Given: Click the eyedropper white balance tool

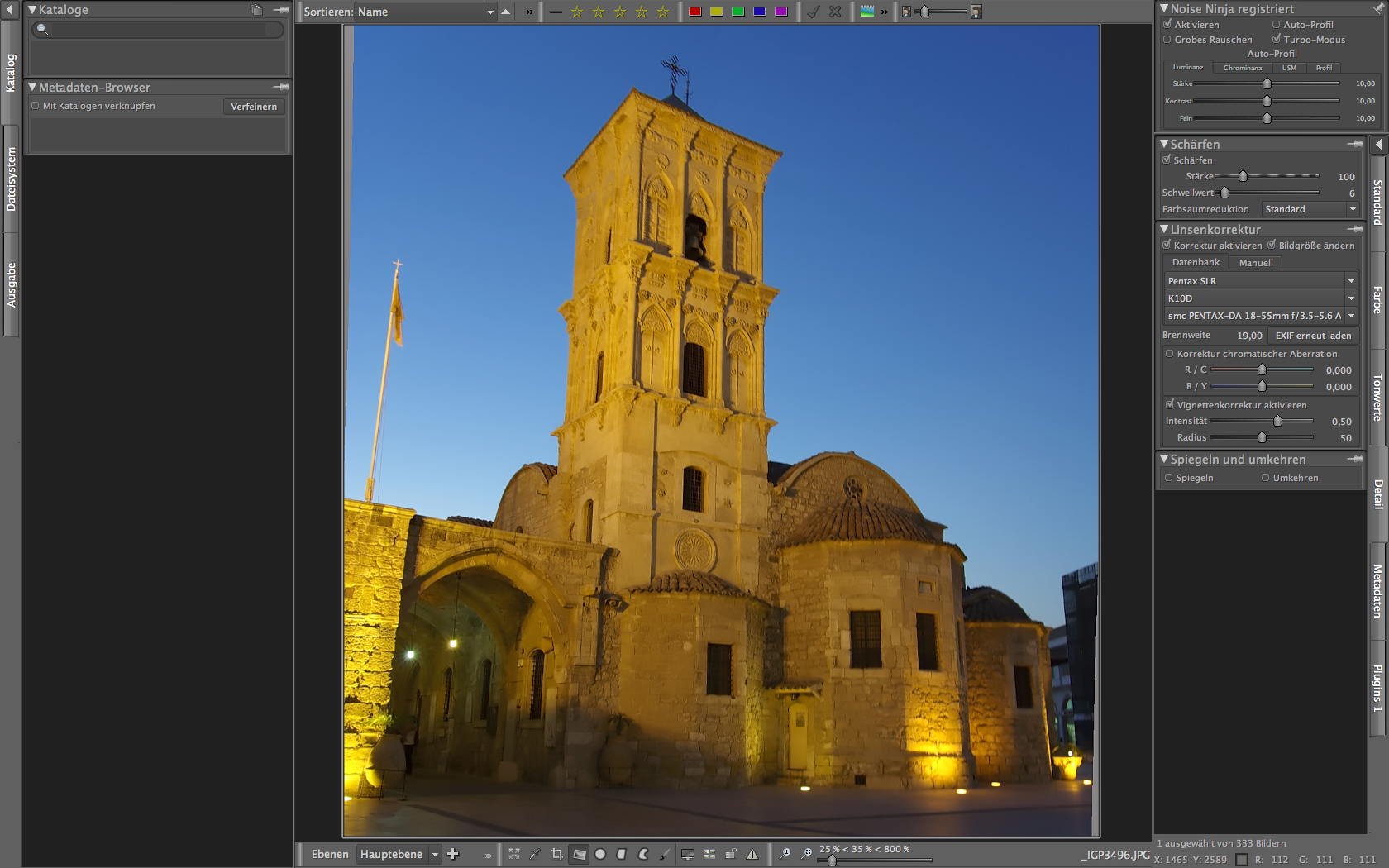Looking at the screenshot, I should click(x=536, y=854).
